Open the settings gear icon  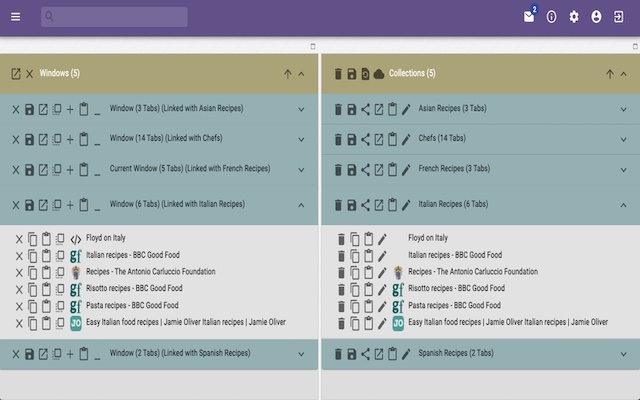pos(574,17)
